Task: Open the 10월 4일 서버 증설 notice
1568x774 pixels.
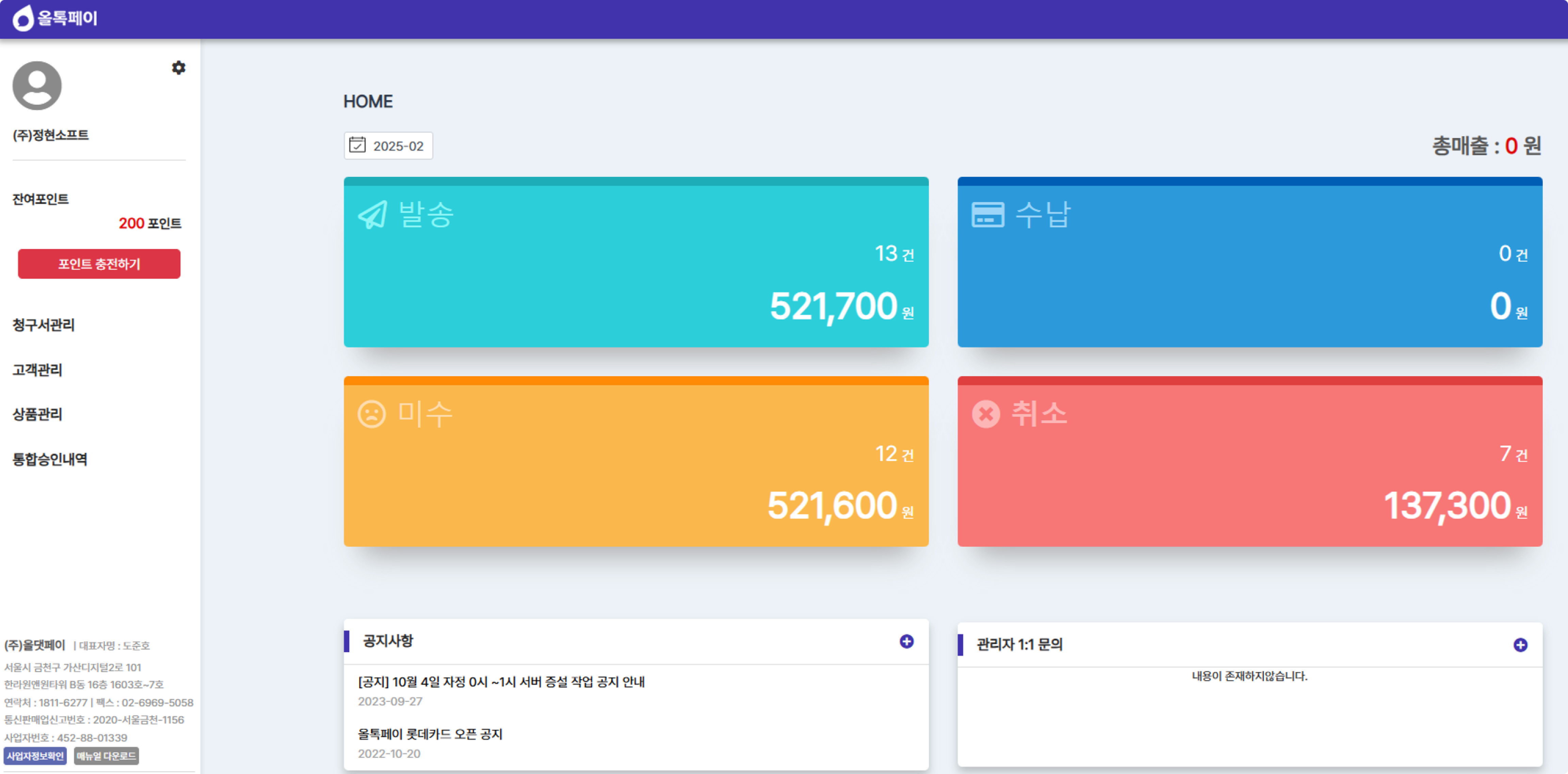Action: [501, 682]
